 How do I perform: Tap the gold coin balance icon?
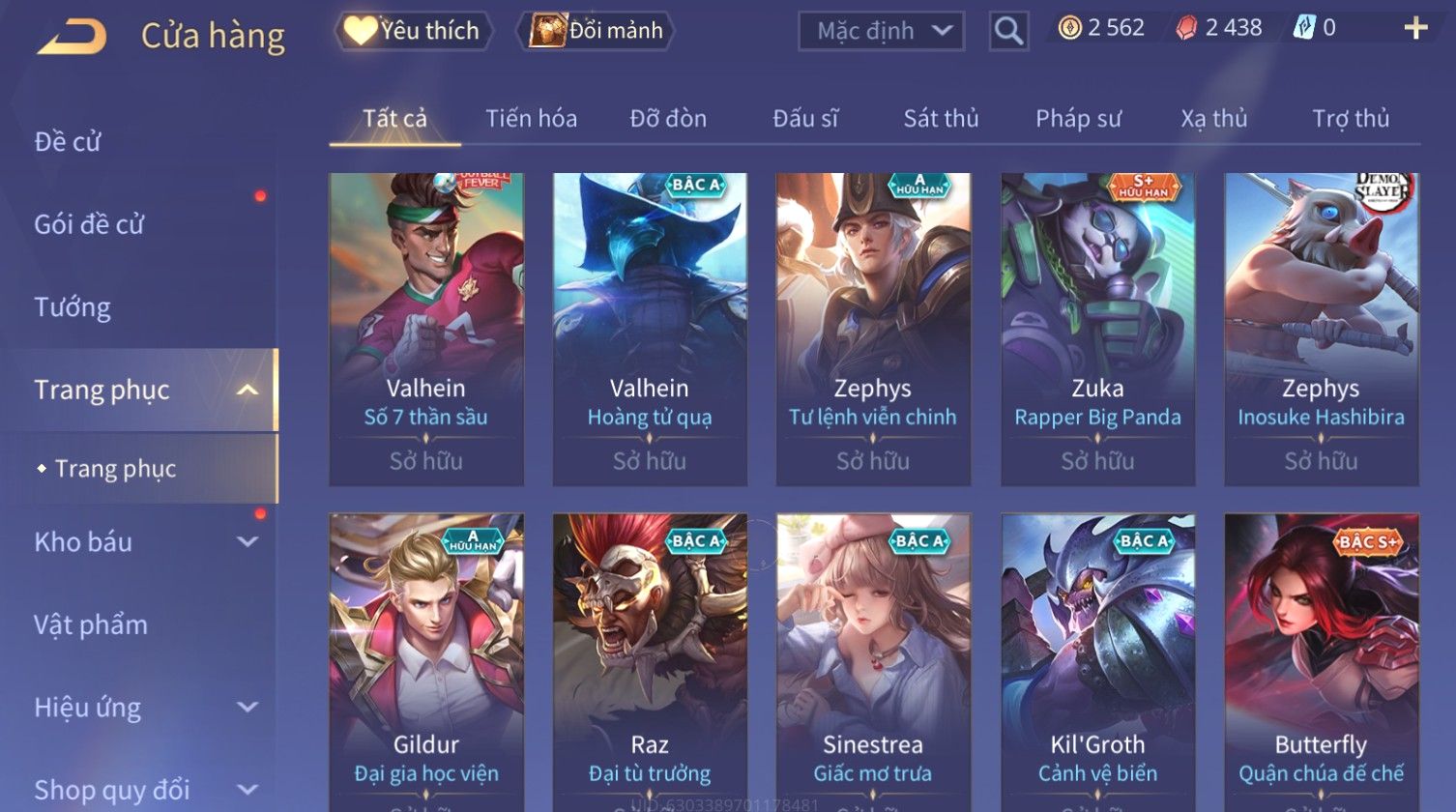point(1069,28)
